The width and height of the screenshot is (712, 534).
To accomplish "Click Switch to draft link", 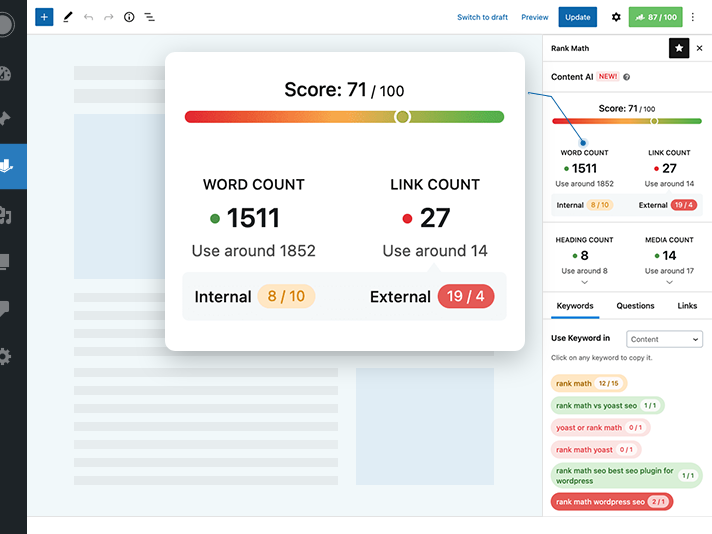I will click(482, 17).
